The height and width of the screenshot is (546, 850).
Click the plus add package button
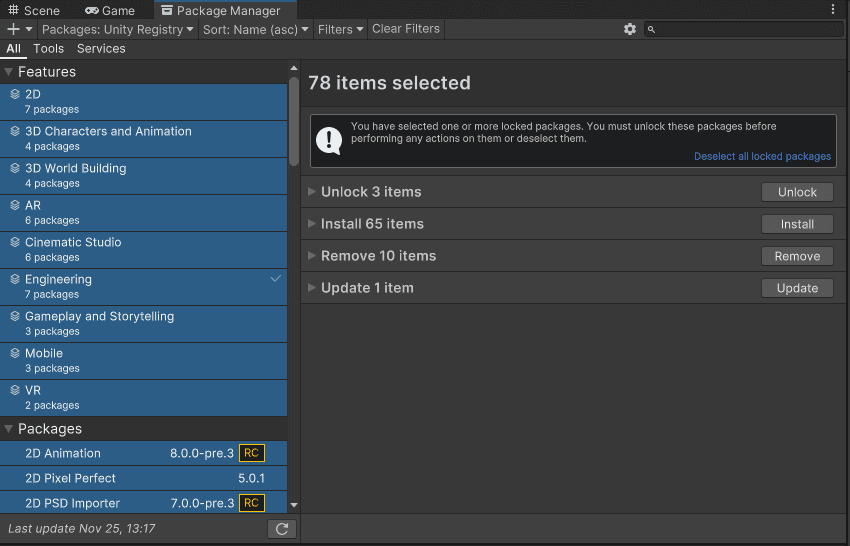13,29
